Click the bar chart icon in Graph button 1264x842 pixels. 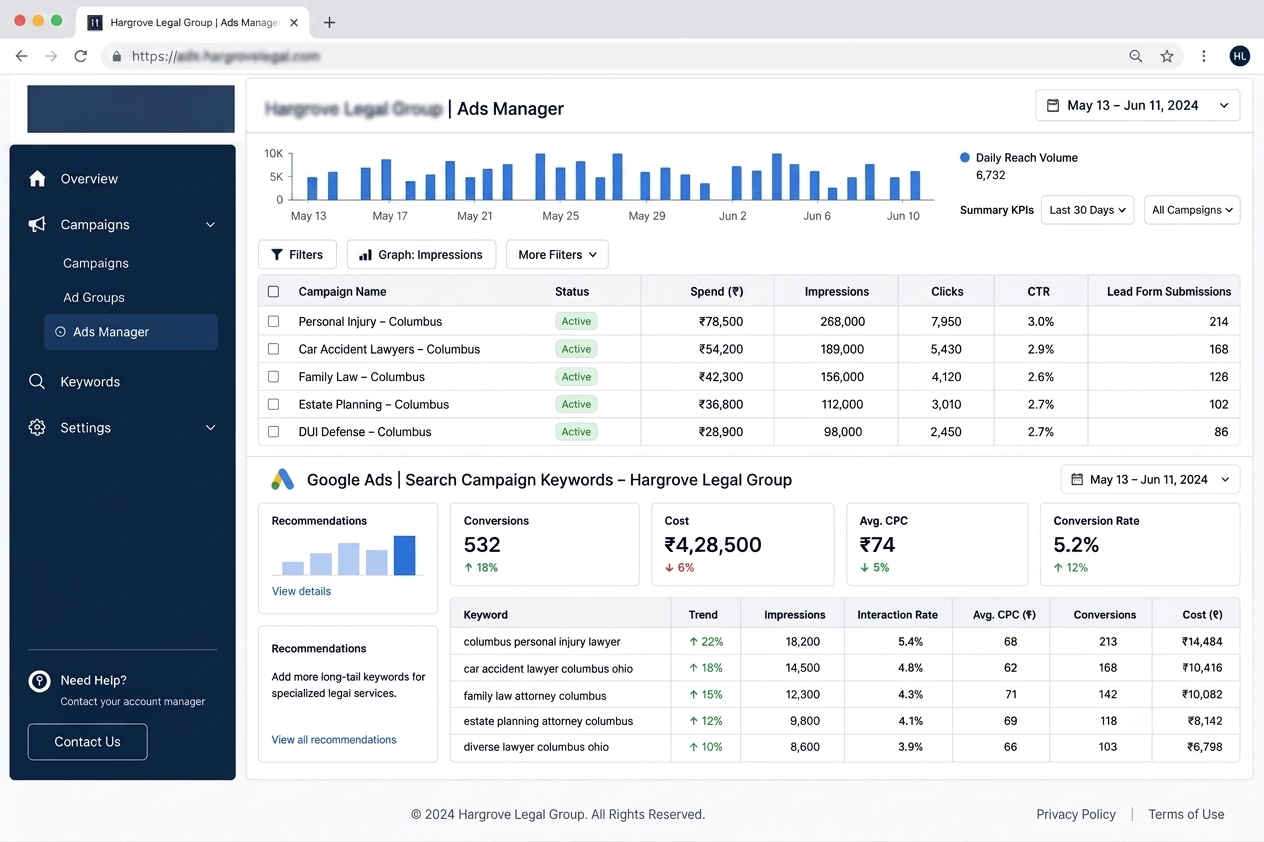[366, 255]
